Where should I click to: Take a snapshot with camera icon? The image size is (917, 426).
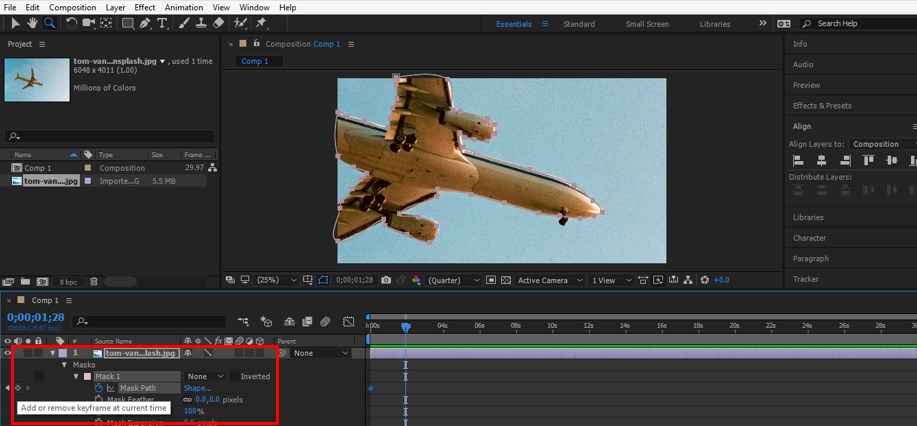point(386,280)
